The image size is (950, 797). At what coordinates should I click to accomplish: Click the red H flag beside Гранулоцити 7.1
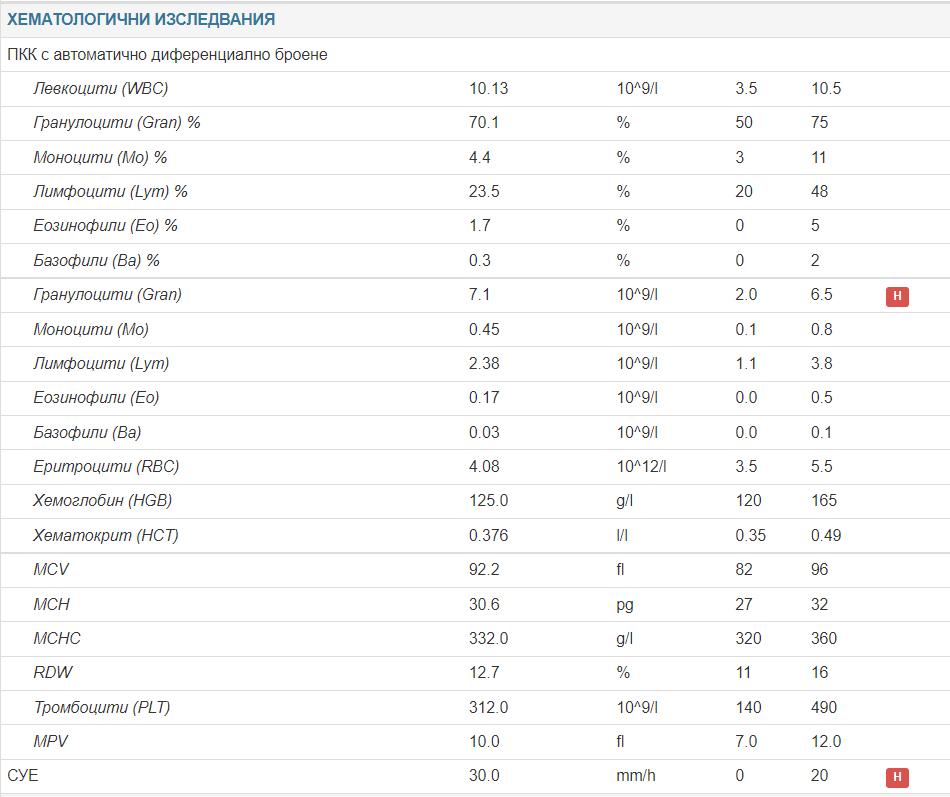point(897,295)
